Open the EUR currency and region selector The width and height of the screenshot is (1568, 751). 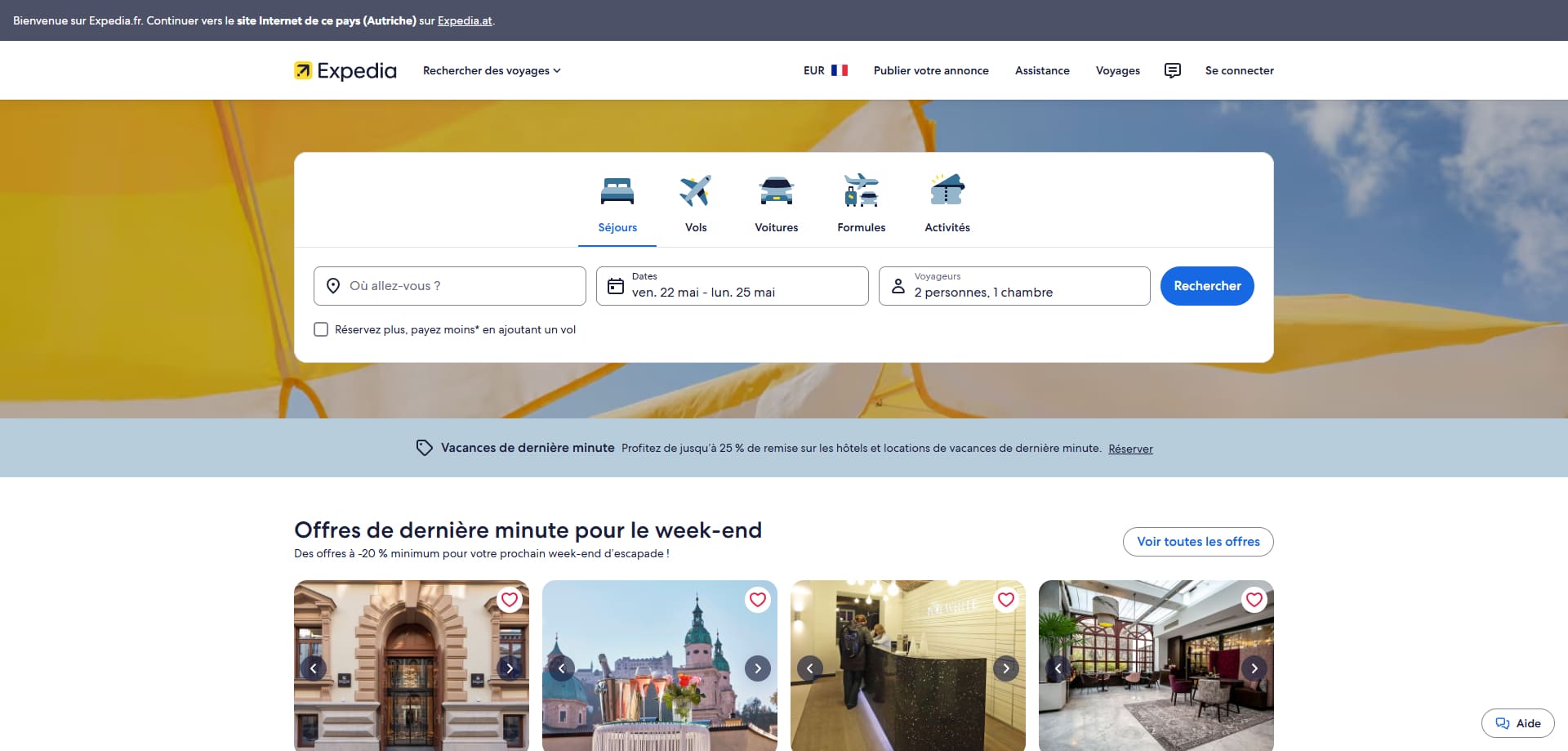click(x=825, y=70)
